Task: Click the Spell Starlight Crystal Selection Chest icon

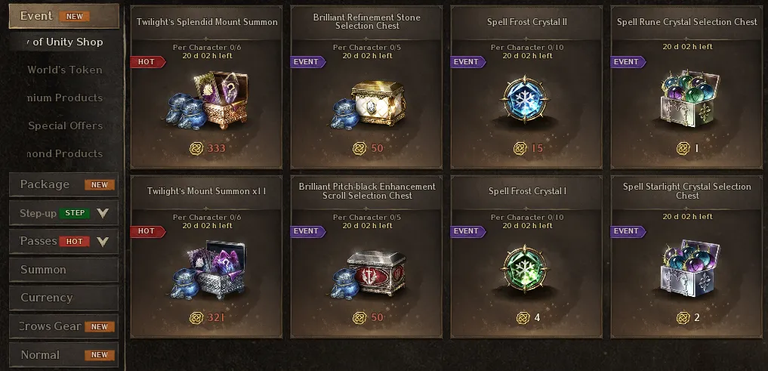Action: 687,268
